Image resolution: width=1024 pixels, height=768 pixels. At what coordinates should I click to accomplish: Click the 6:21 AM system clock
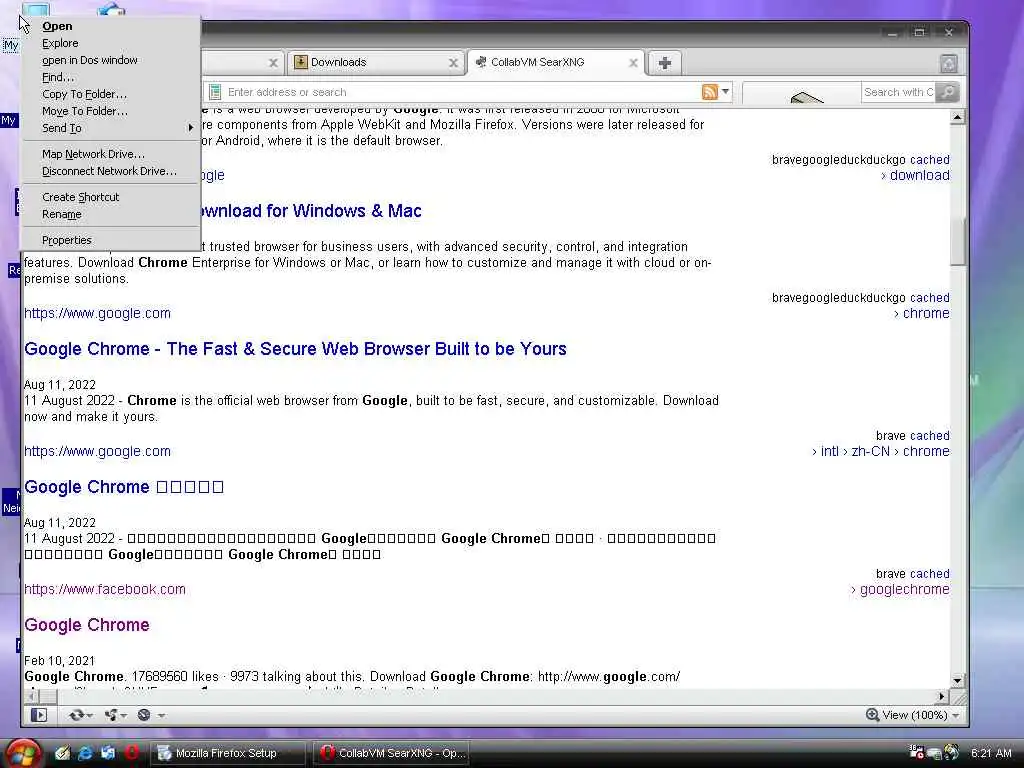(x=991, y=753)
